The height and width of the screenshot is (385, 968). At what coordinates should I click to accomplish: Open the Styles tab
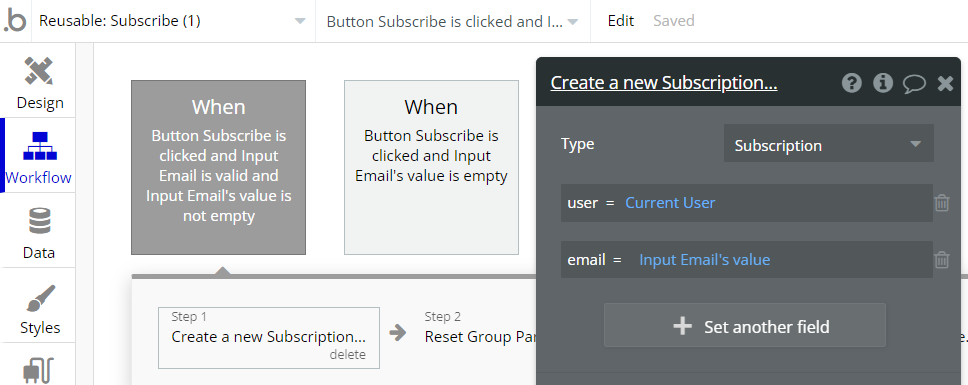coord(40,307)
